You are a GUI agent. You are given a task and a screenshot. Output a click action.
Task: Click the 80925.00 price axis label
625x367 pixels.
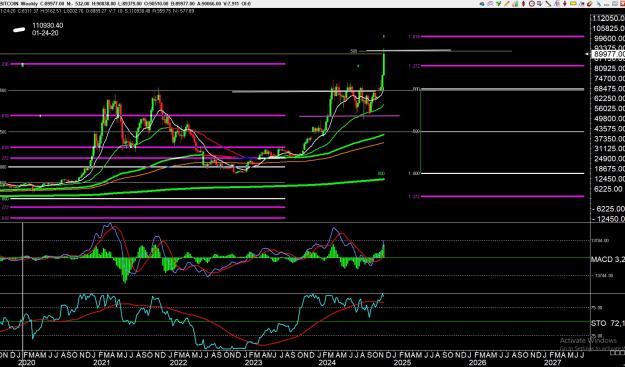pyautogui.click(x=609, y=68)
